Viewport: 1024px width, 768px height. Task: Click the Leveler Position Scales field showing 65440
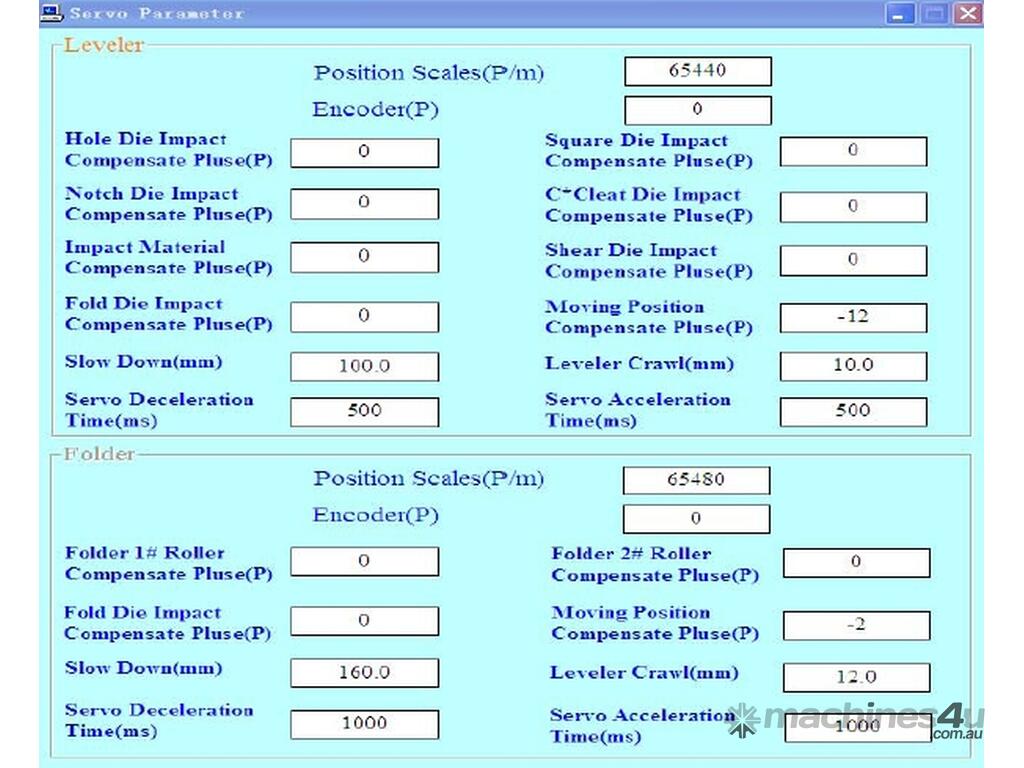pos(697,72)
